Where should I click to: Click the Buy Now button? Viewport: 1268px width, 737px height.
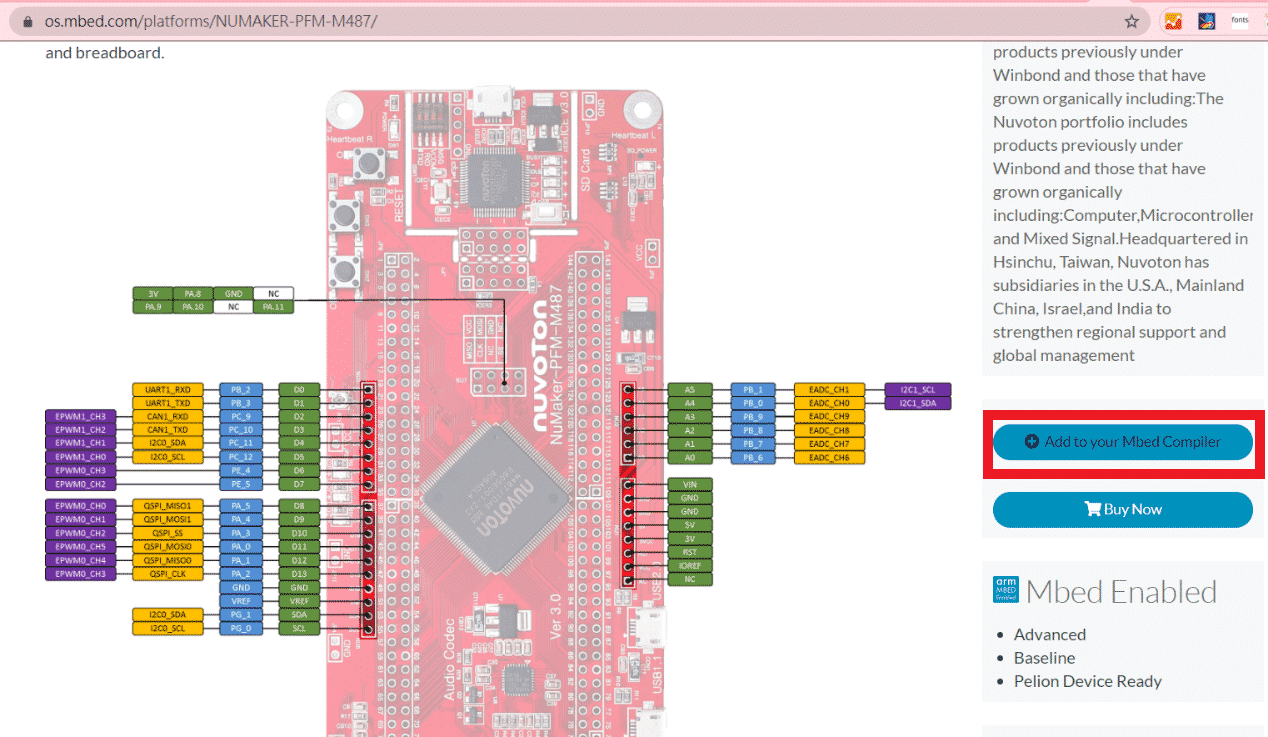pos(1122,509)
